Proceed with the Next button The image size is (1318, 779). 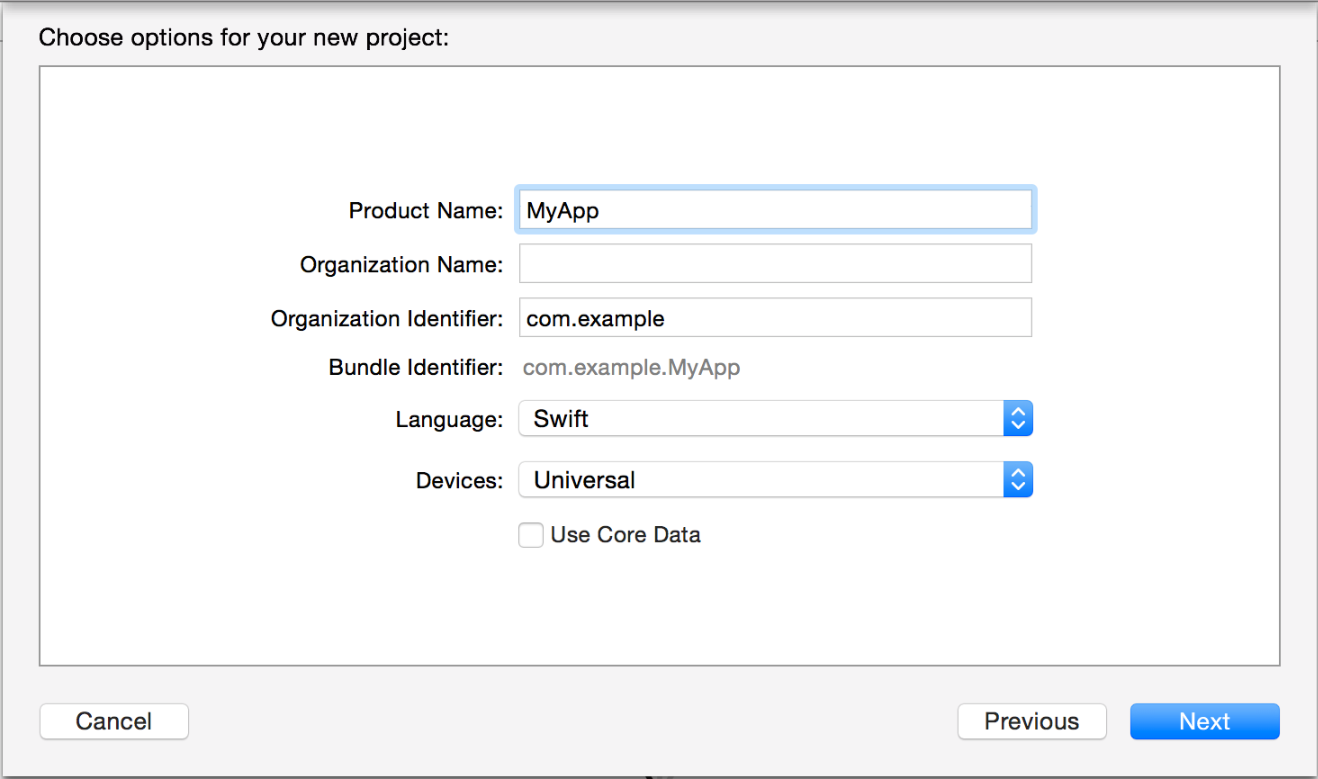[1204, 721]
